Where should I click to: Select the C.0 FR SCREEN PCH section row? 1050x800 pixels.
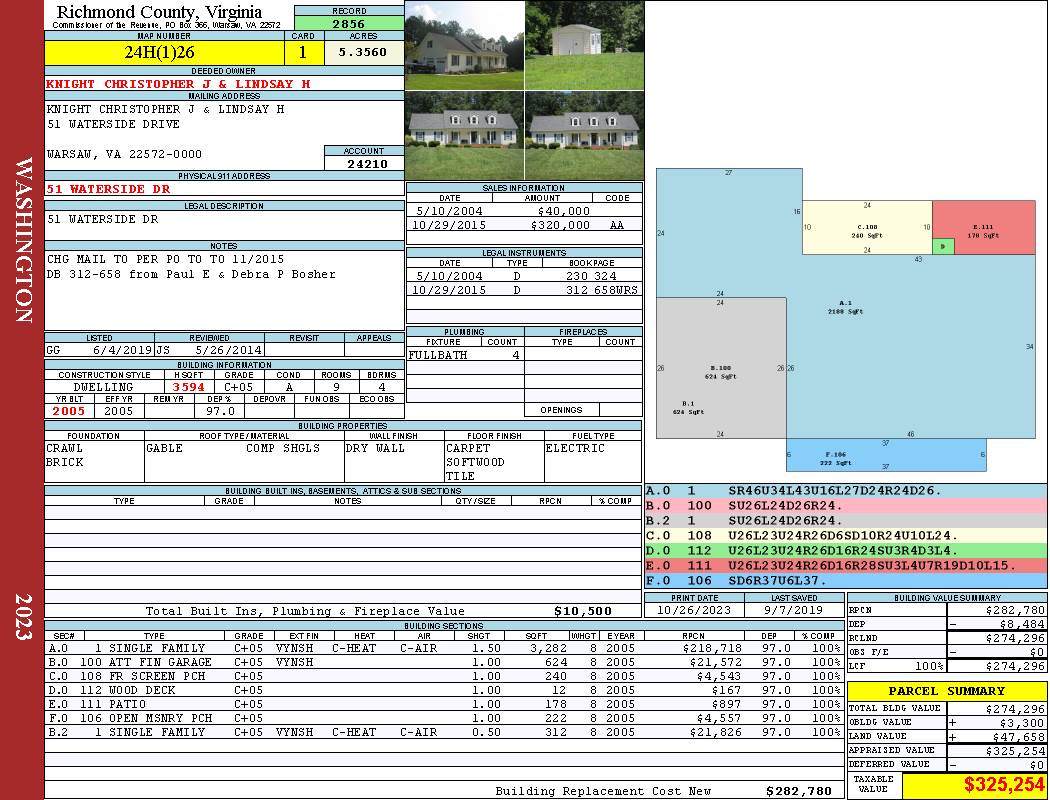pyautogui.click(x=444, y=676)
